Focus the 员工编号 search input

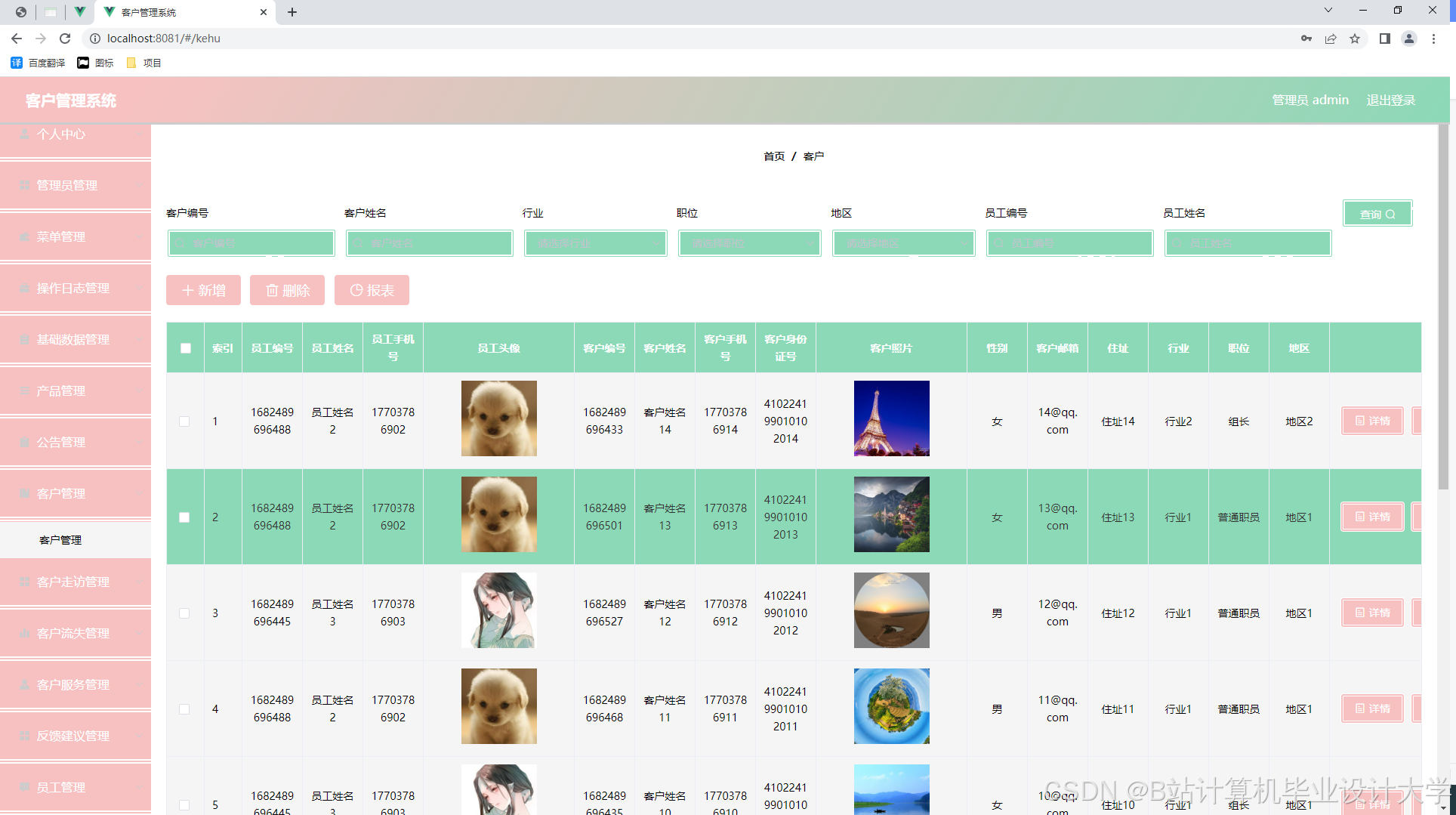point(1069,243)
